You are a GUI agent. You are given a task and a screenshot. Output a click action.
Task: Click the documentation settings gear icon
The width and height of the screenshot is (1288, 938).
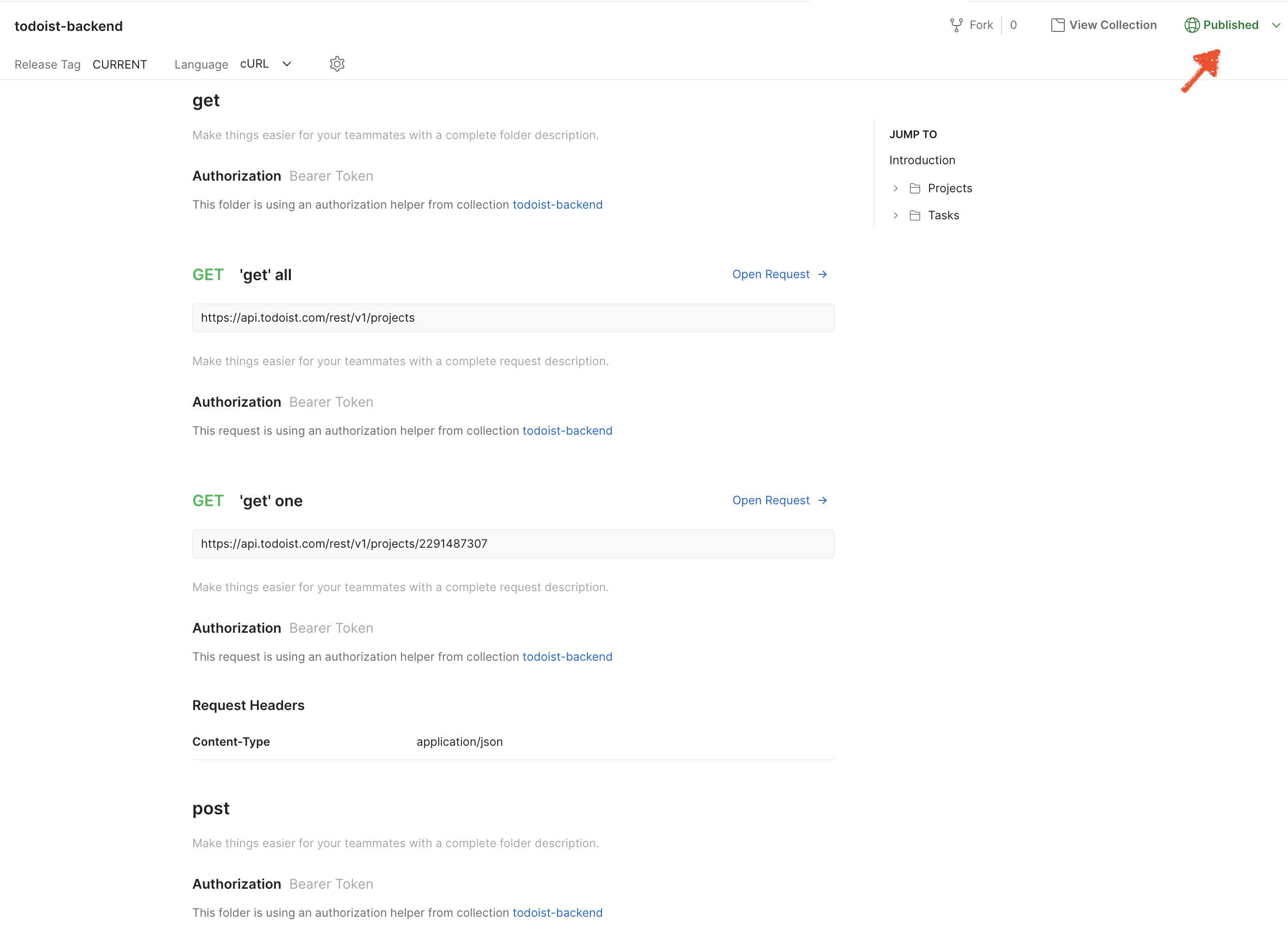coord(337,64)
